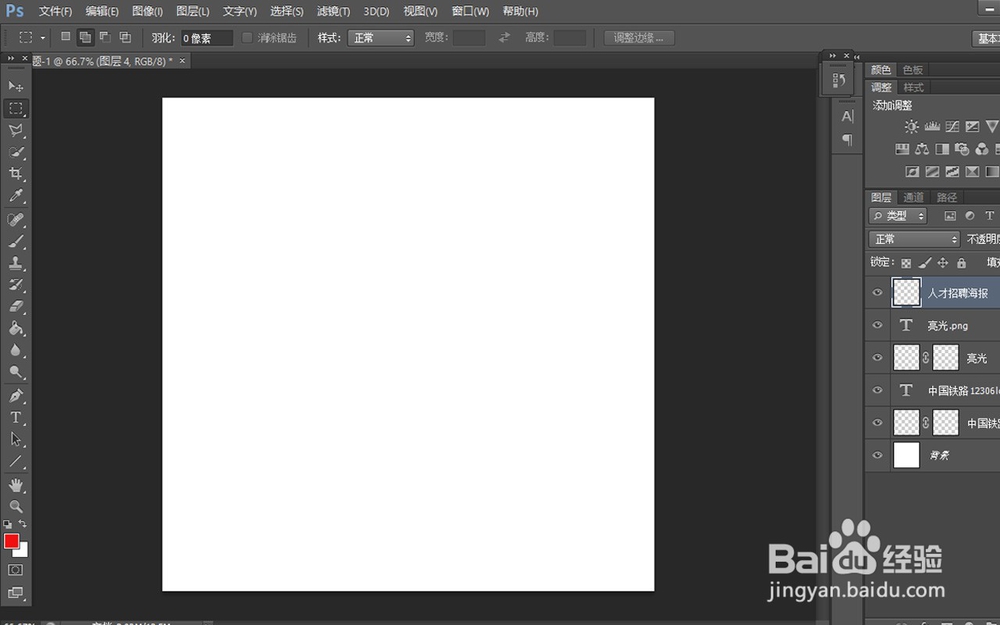Hide the 中国铁路 12306 text layer
1000x625 pixels.
pos(878,390)
